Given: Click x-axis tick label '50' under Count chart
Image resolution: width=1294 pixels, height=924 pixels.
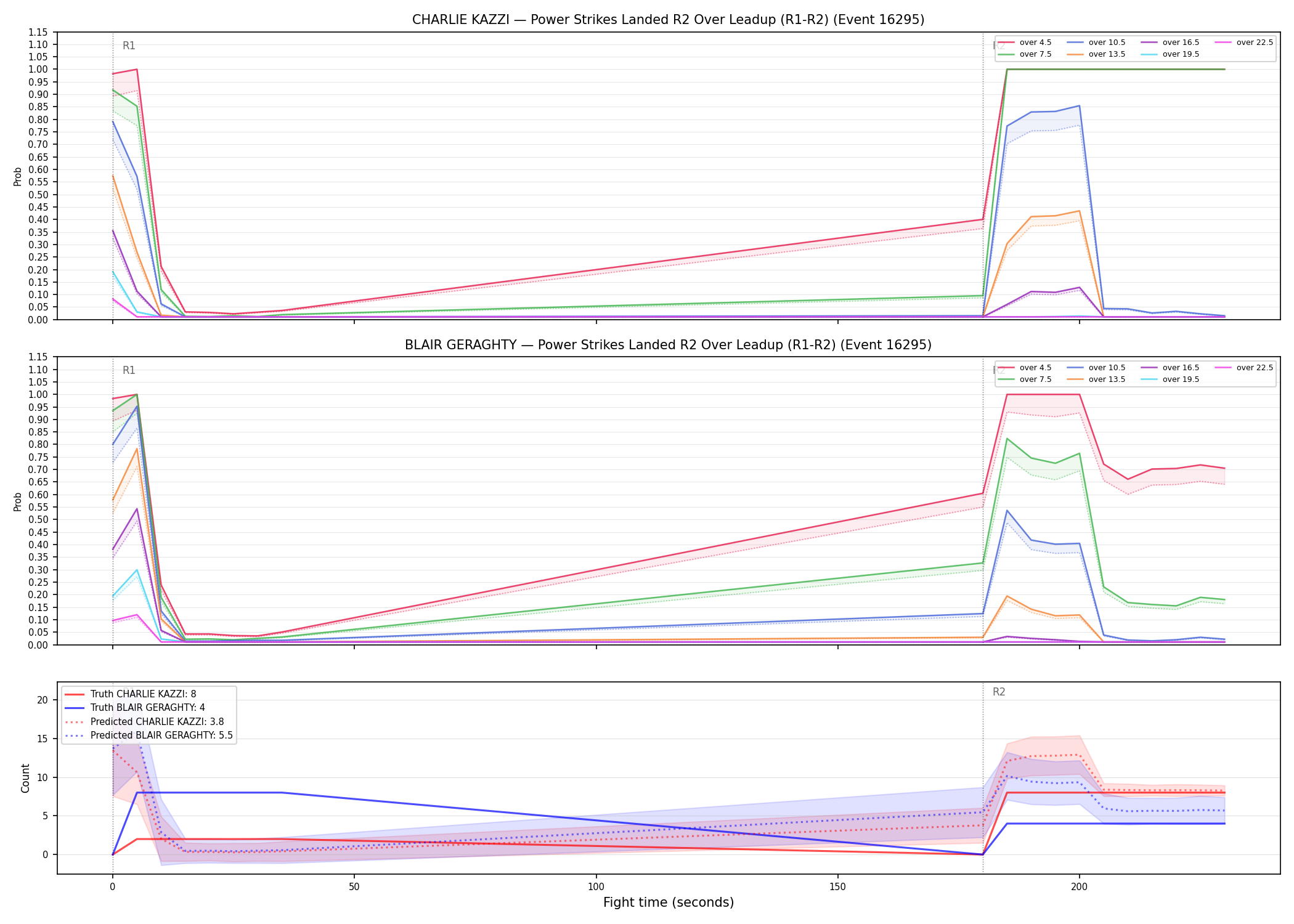Looking at the screenshot, I should [354, 887].
